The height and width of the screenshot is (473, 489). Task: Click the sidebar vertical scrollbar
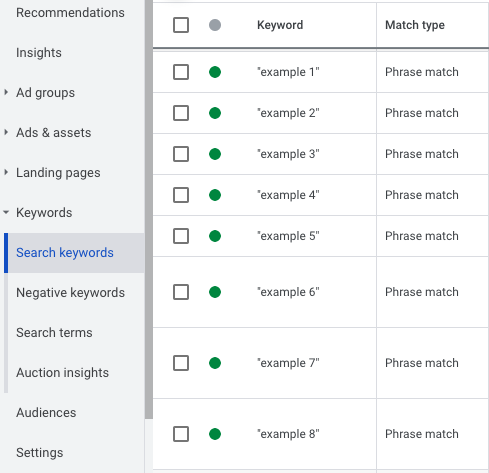click(x=149, y=209)
